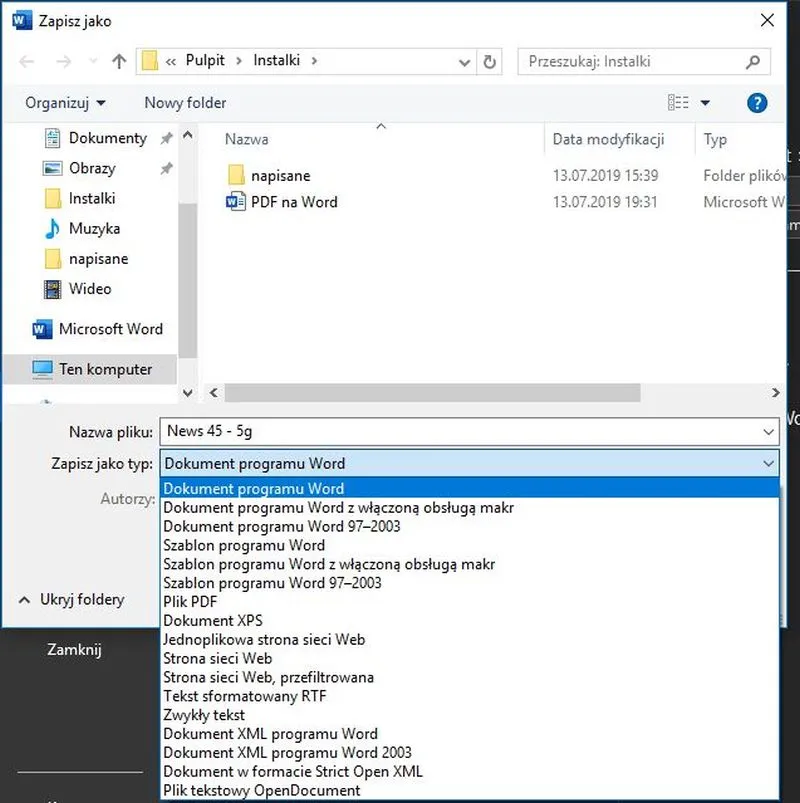Unpin Dokumenty from Quick Access

click(x=167, y=138)
